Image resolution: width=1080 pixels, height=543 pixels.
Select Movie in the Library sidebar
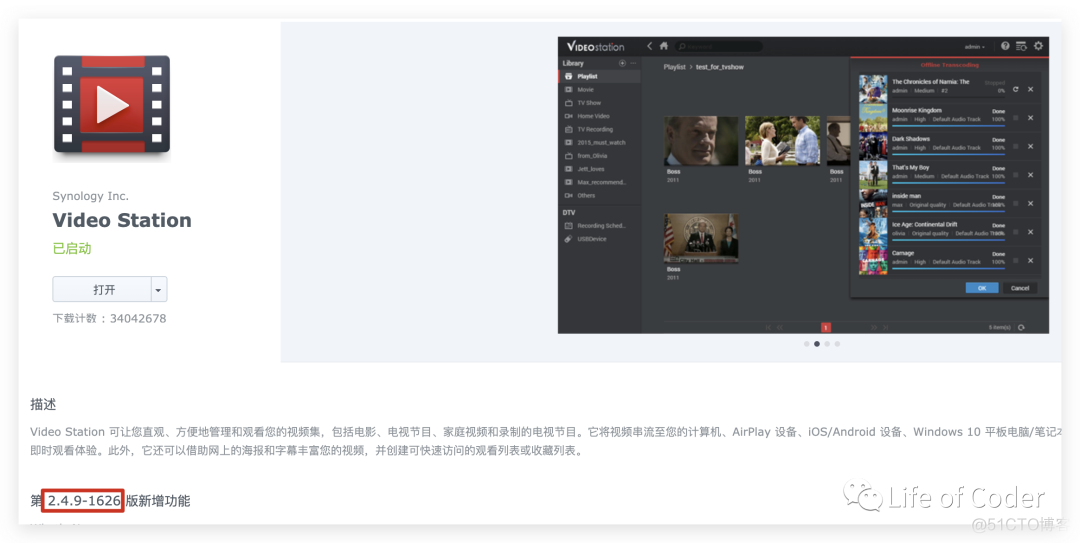(x=585, y=89)
